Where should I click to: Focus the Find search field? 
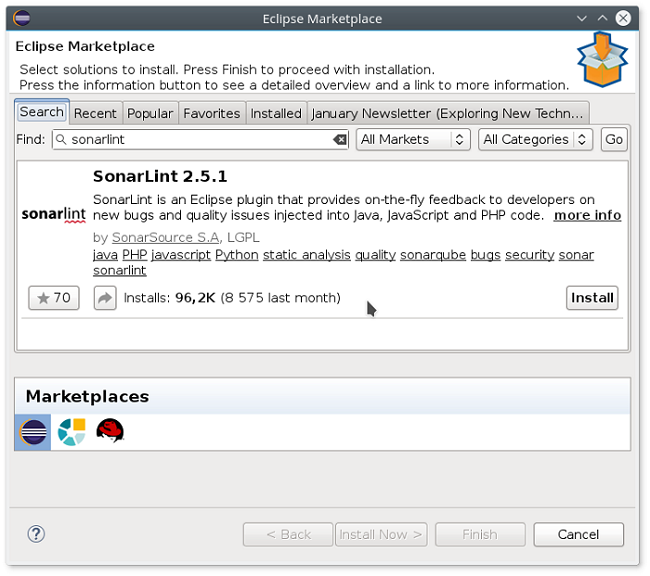coord(200,140)
